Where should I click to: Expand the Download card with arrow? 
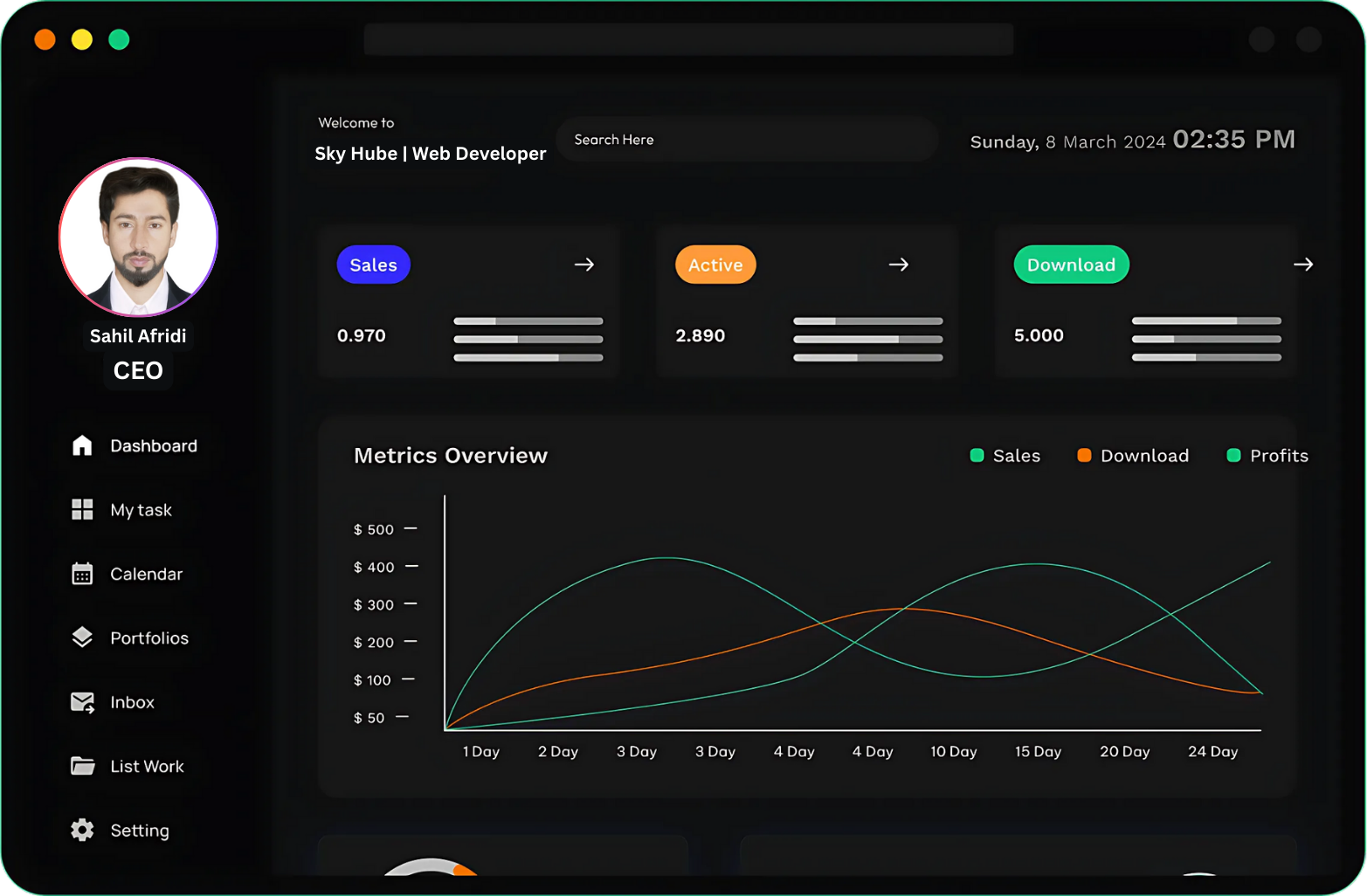[x=1303, y=265]
